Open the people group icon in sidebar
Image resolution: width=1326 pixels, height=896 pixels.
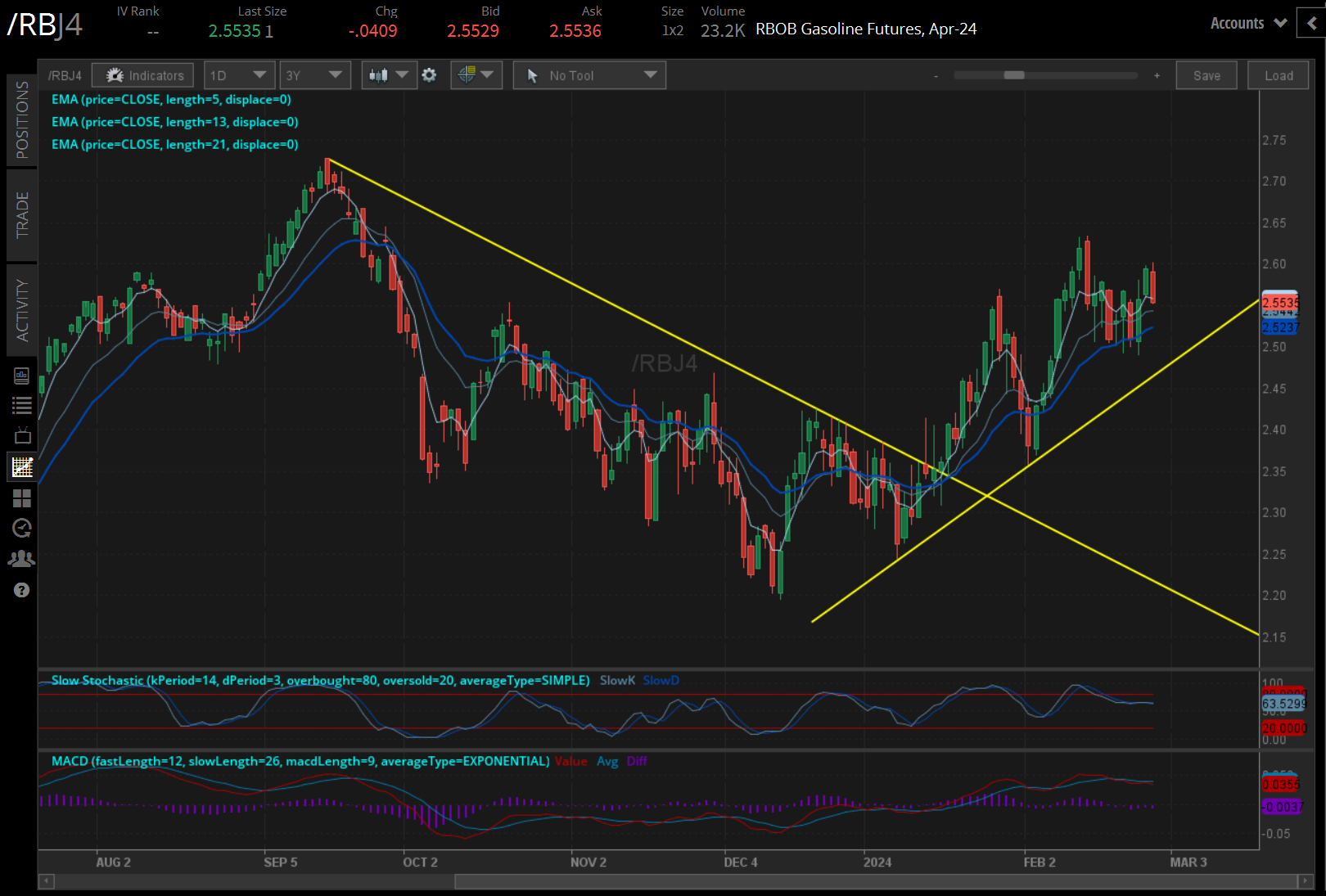(22, 559)
